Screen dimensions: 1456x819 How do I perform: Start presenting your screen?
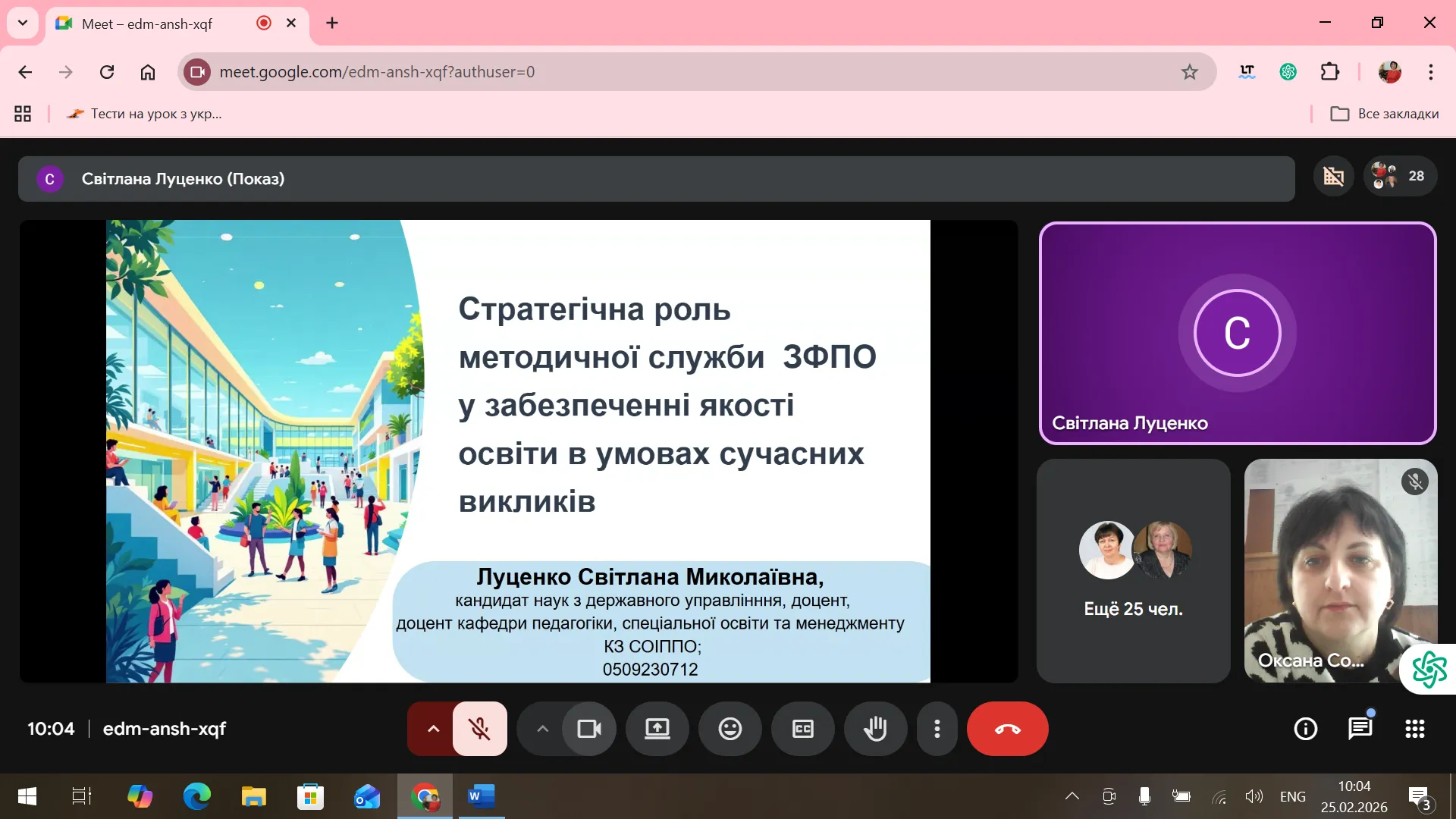657,729
